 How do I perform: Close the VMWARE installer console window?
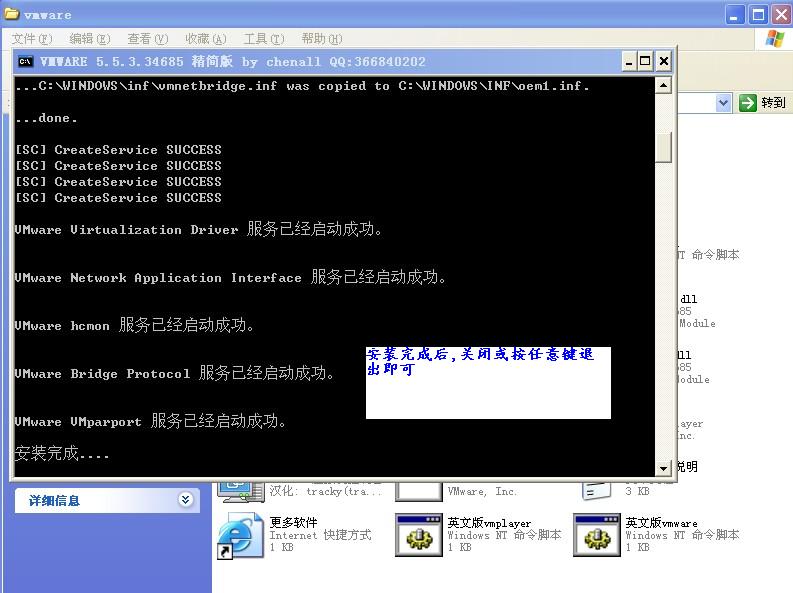point(663,61)
